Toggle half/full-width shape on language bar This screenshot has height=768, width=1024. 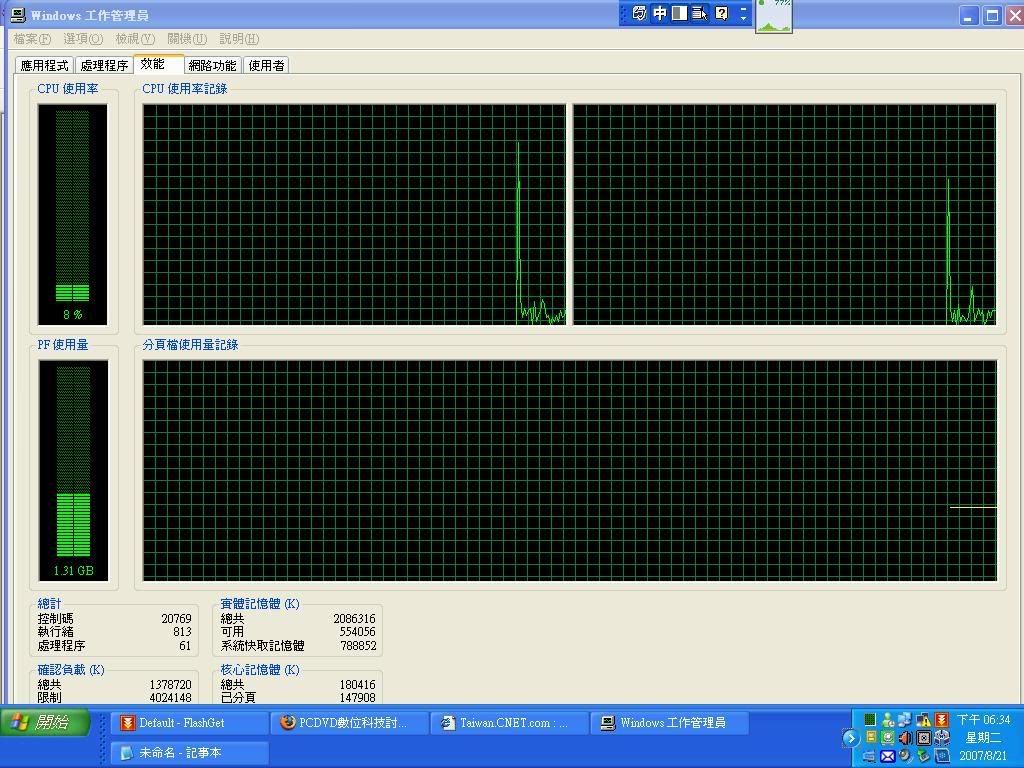pos(680,14)
